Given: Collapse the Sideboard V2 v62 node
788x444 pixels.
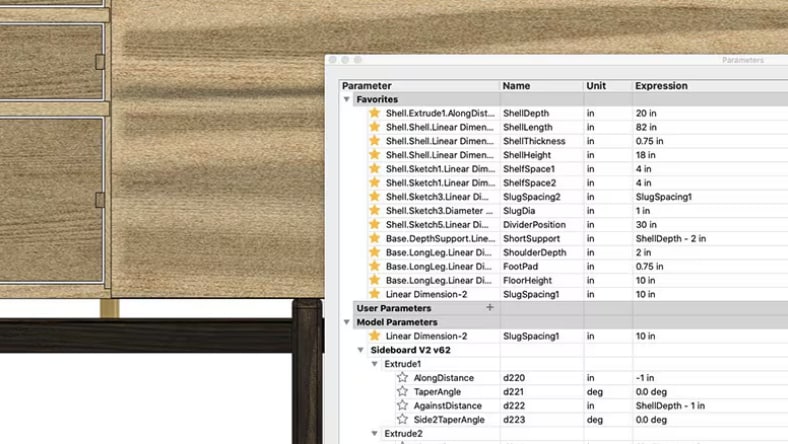Looking at the screenshot, I should coord(361,350).
